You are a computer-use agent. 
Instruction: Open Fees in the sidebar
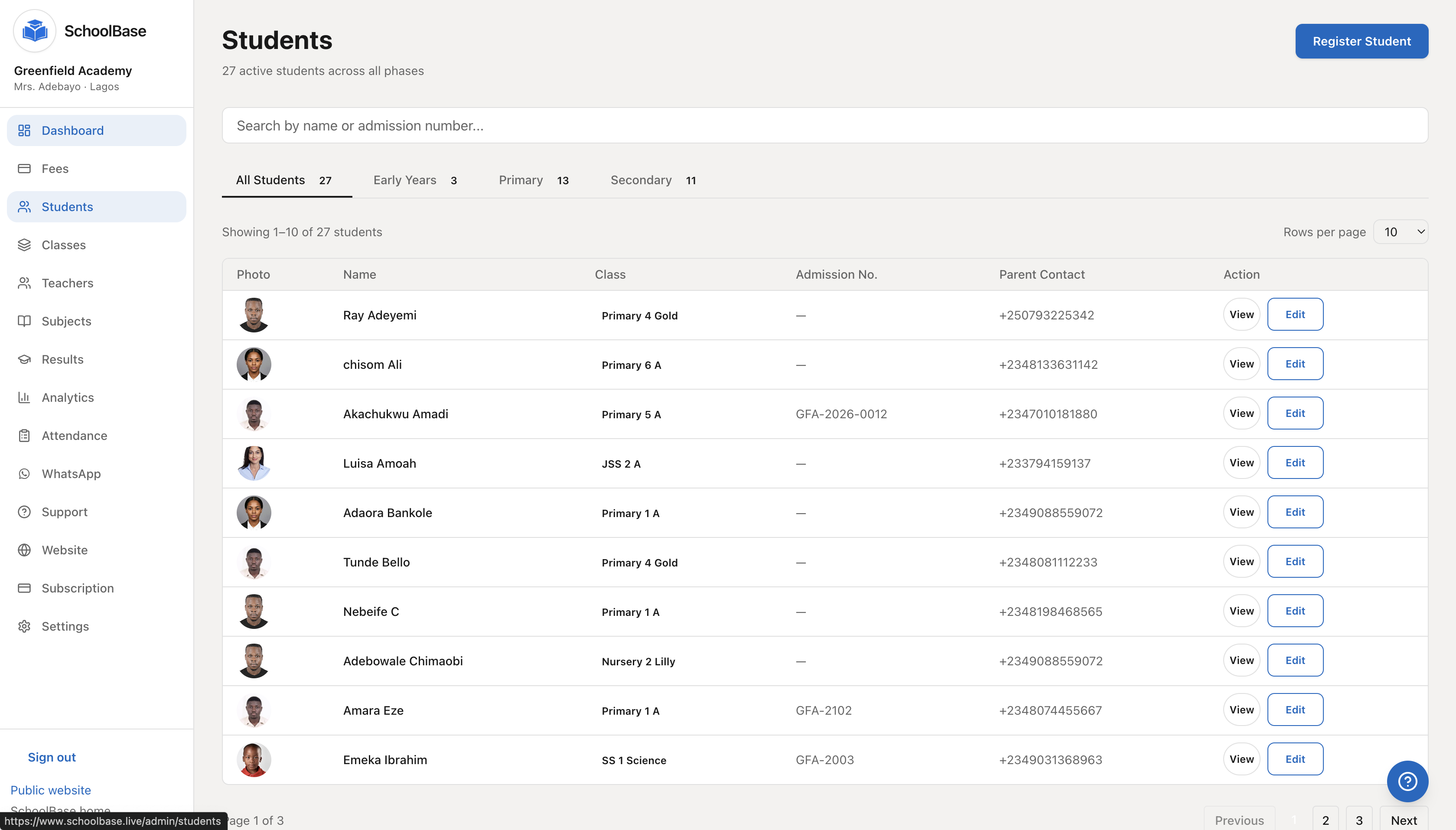[x=96, y=169]
